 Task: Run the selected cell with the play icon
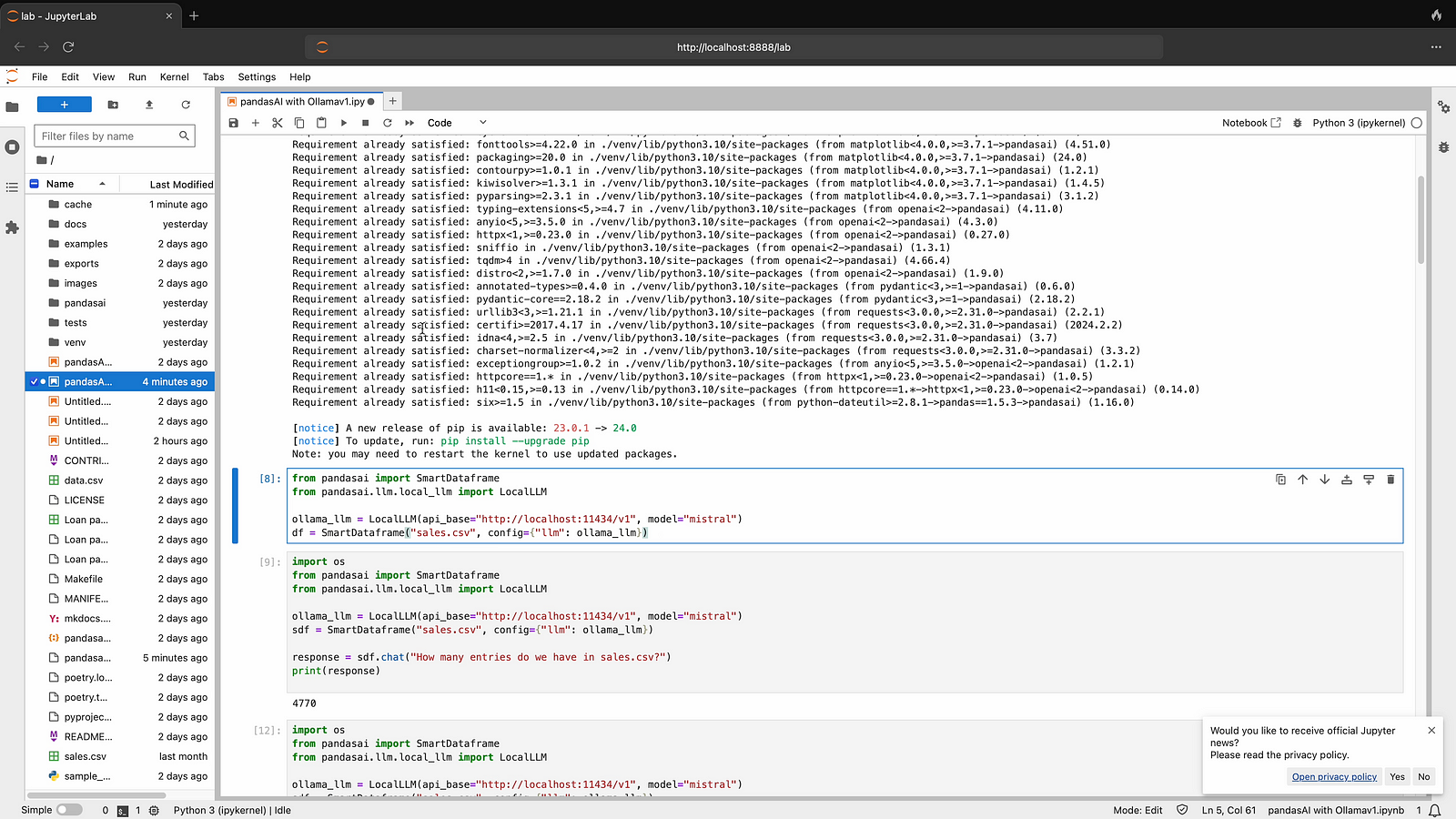(x=343, y=123)
